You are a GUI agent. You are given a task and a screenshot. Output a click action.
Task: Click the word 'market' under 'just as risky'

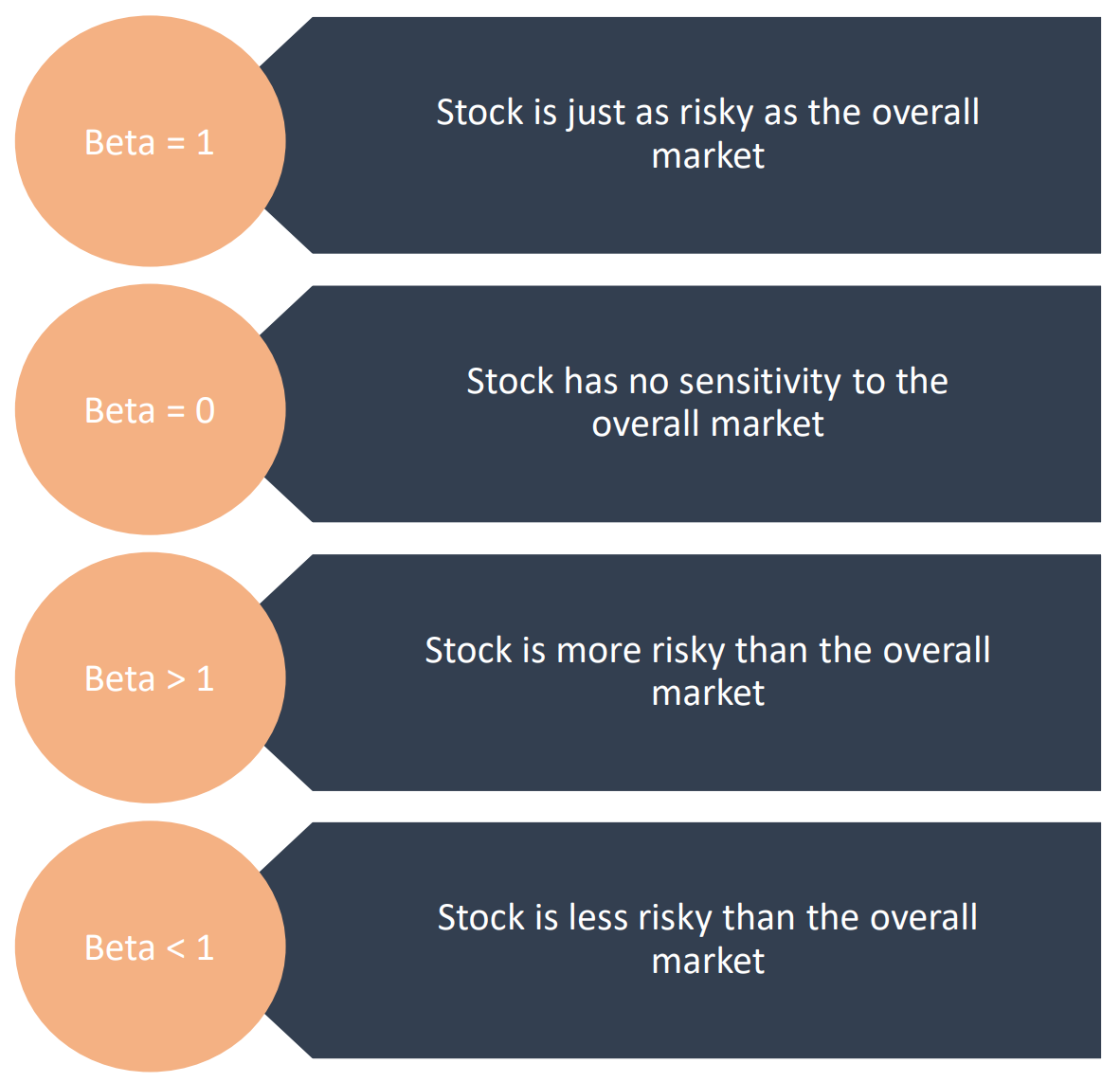click(x=708, y=155)
